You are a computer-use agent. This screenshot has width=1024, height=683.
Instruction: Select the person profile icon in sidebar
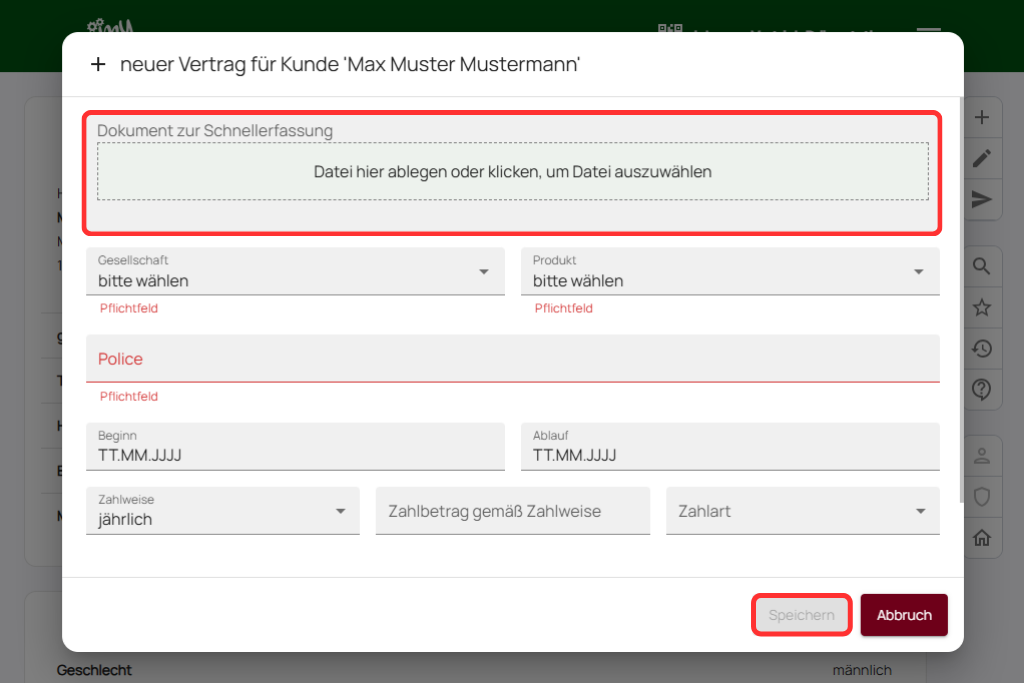click(x=982, y=456)
